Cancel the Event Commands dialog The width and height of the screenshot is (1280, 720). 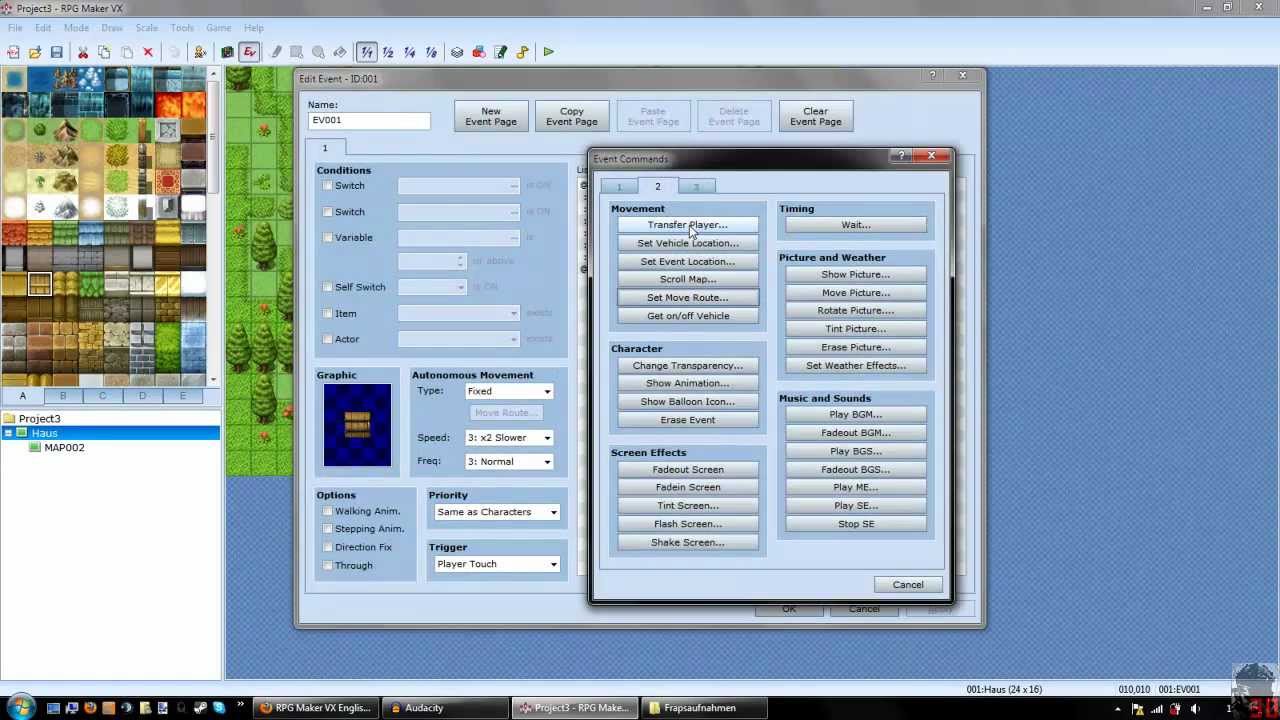908,585
